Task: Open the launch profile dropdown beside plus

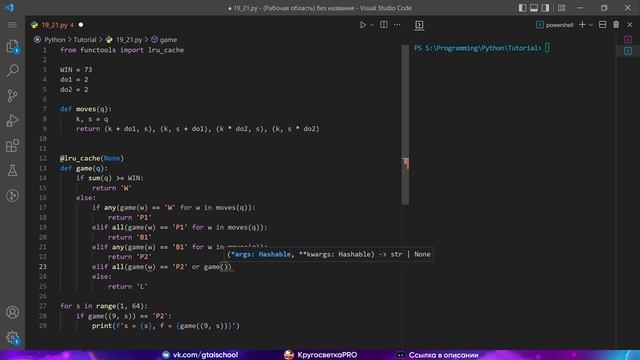Action: (x=591, y=25)
